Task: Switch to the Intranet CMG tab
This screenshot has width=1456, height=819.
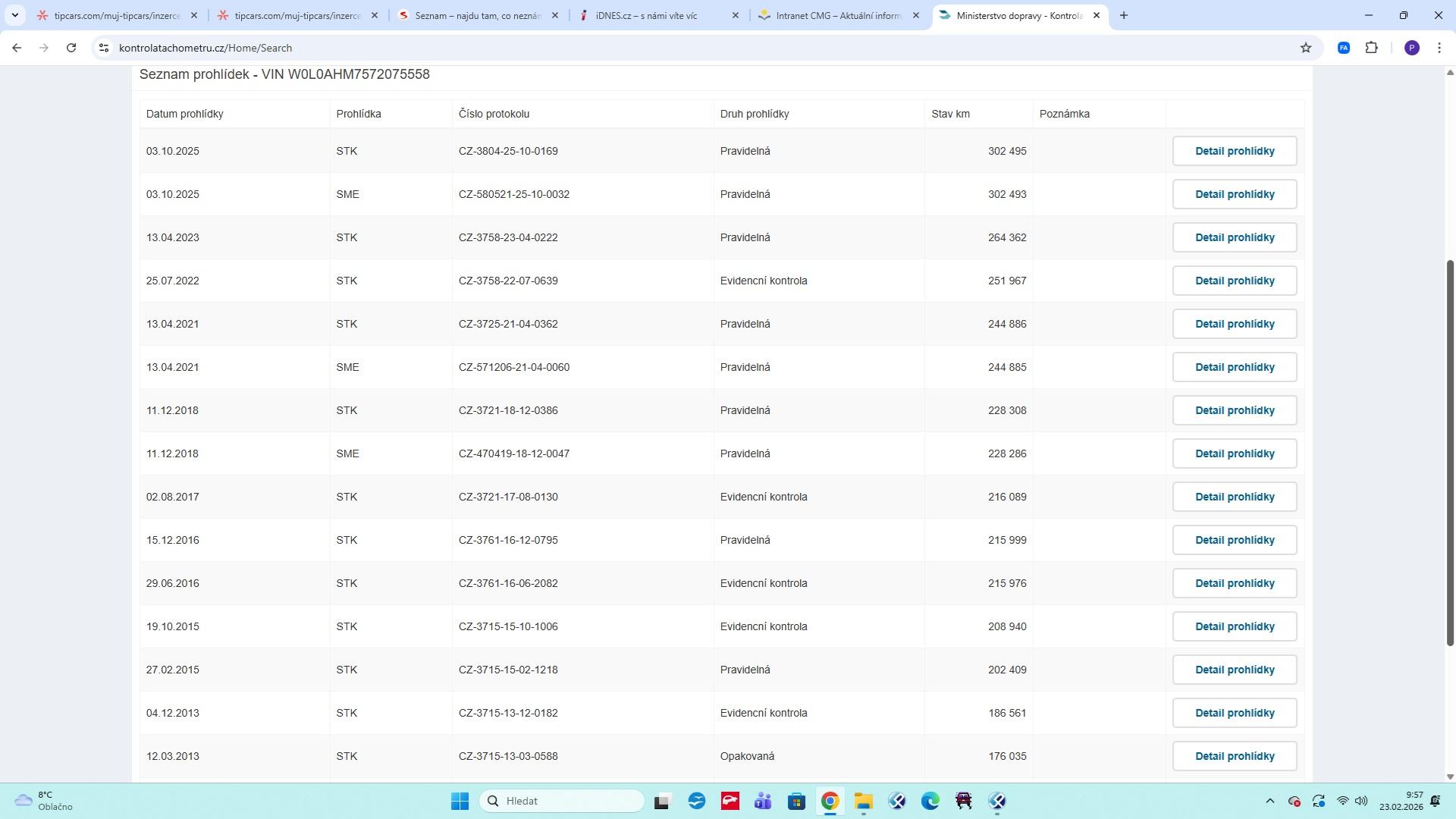Action: coord(838,15)
